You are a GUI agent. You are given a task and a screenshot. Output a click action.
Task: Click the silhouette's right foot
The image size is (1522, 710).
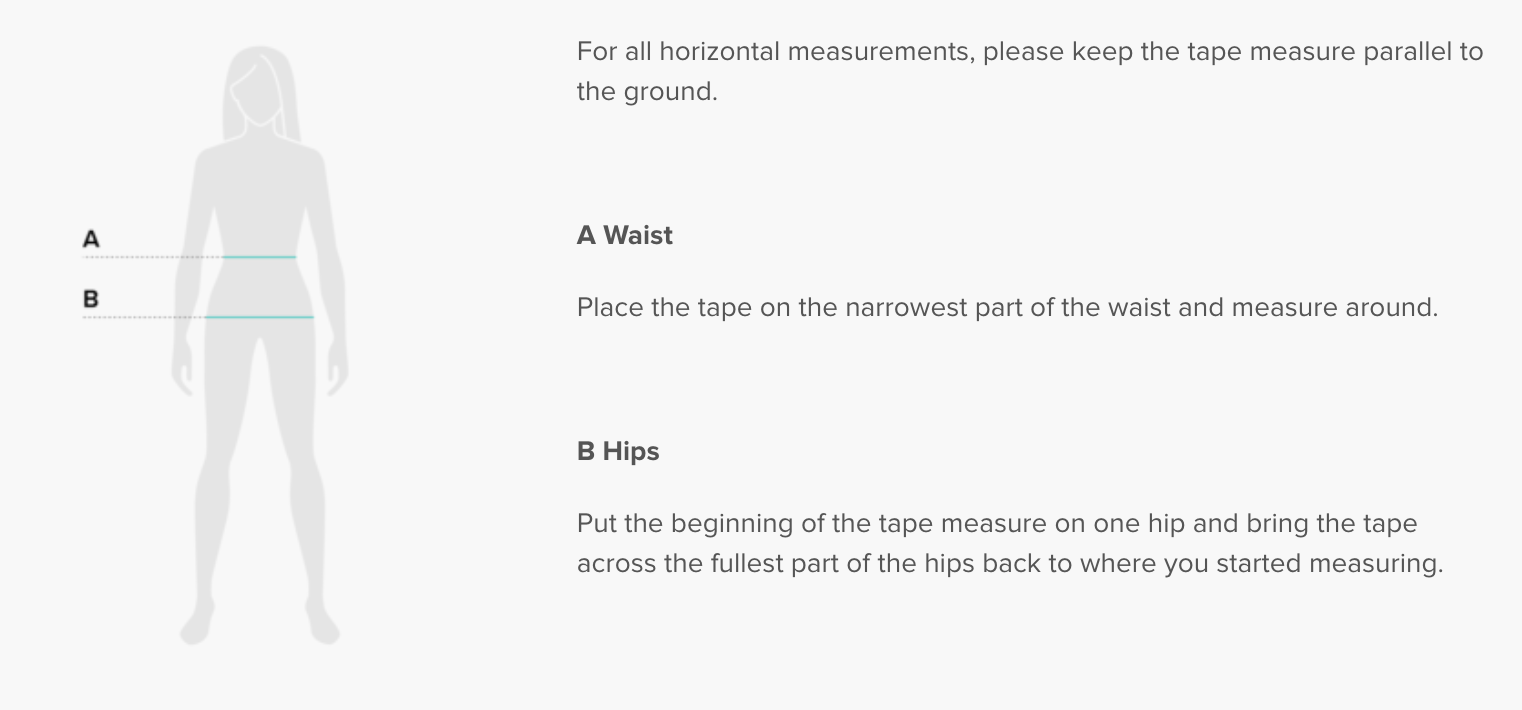tap(322, 625)
